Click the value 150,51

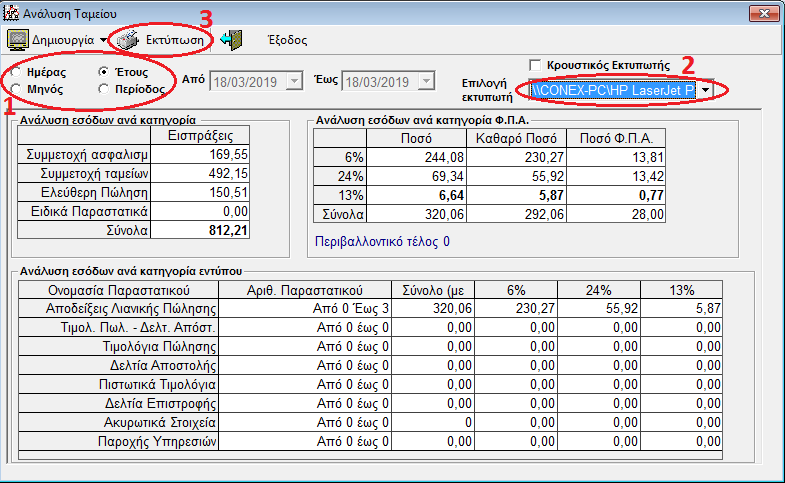coord(228,192)
